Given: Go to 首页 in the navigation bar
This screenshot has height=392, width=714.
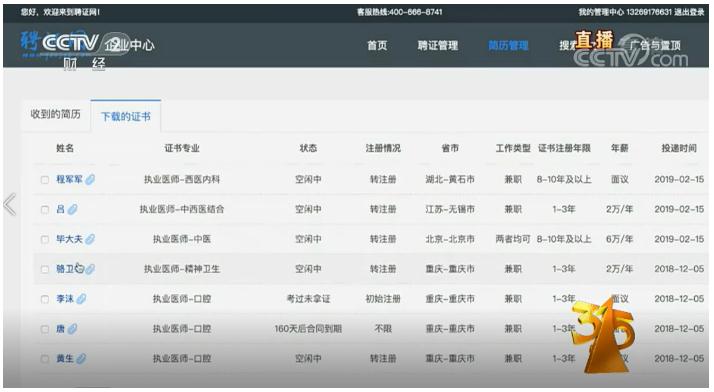Looking at the screenshot, I should pyautogui.click(x=377, y=46).
